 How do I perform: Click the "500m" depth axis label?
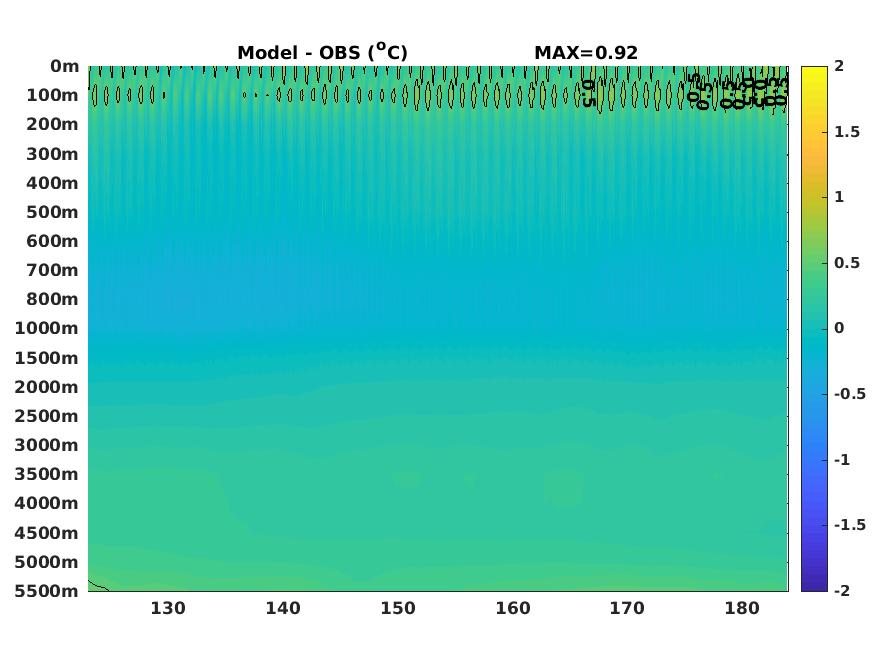click(52, 212)
